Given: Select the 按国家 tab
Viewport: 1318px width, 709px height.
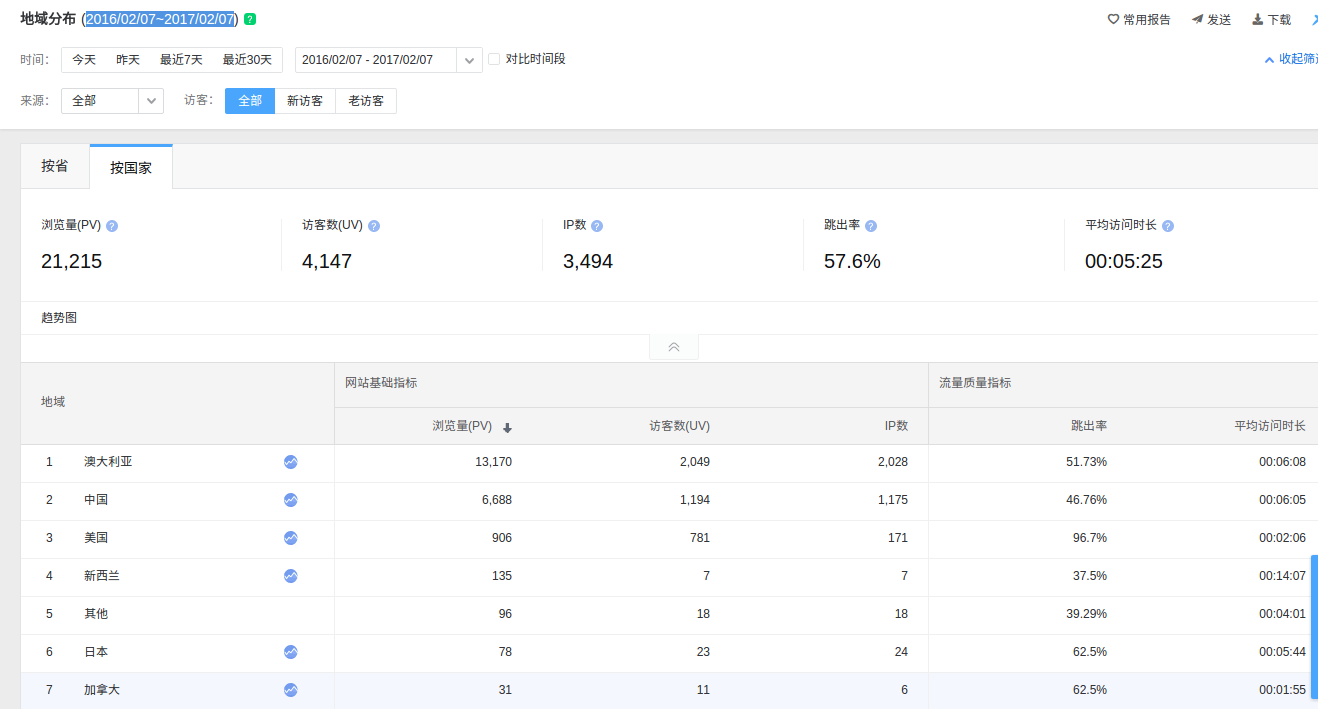Looking at the screenshot, I should pos(131,167).
